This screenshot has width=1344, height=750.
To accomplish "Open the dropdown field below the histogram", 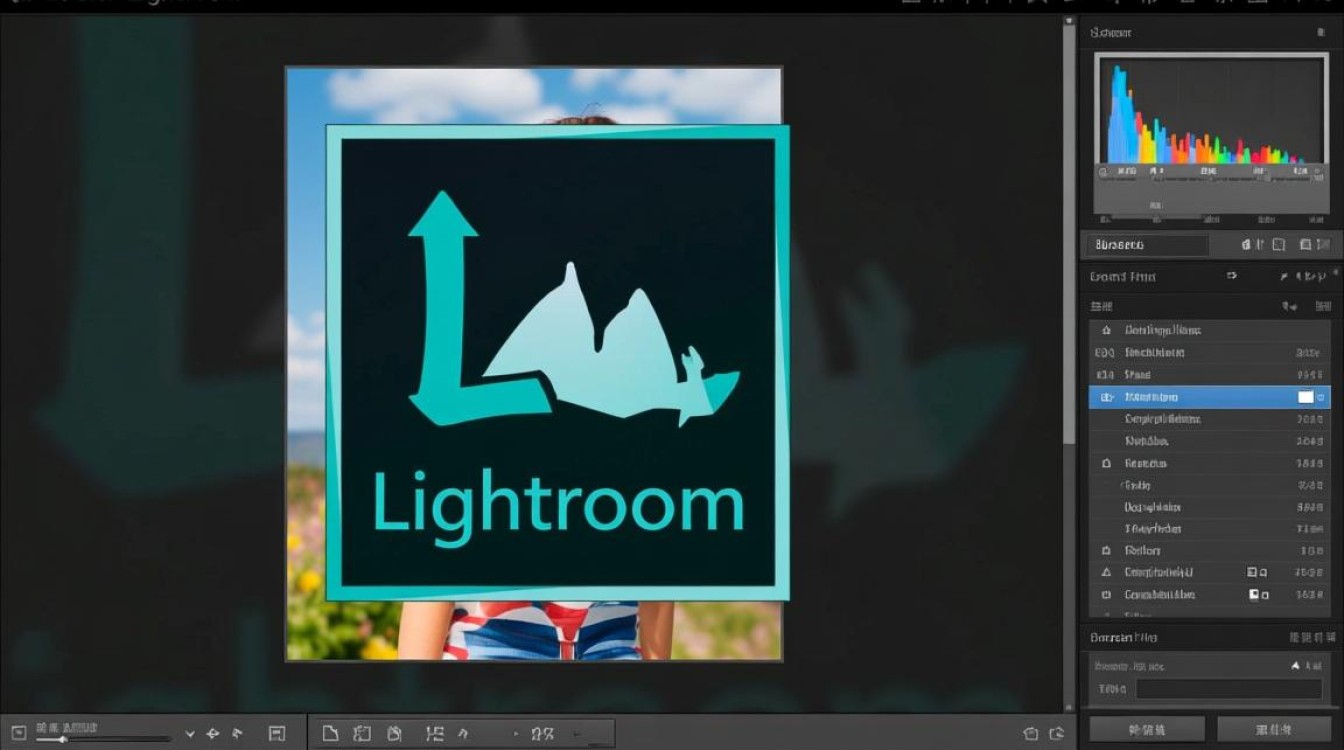I will [1148, 245].
